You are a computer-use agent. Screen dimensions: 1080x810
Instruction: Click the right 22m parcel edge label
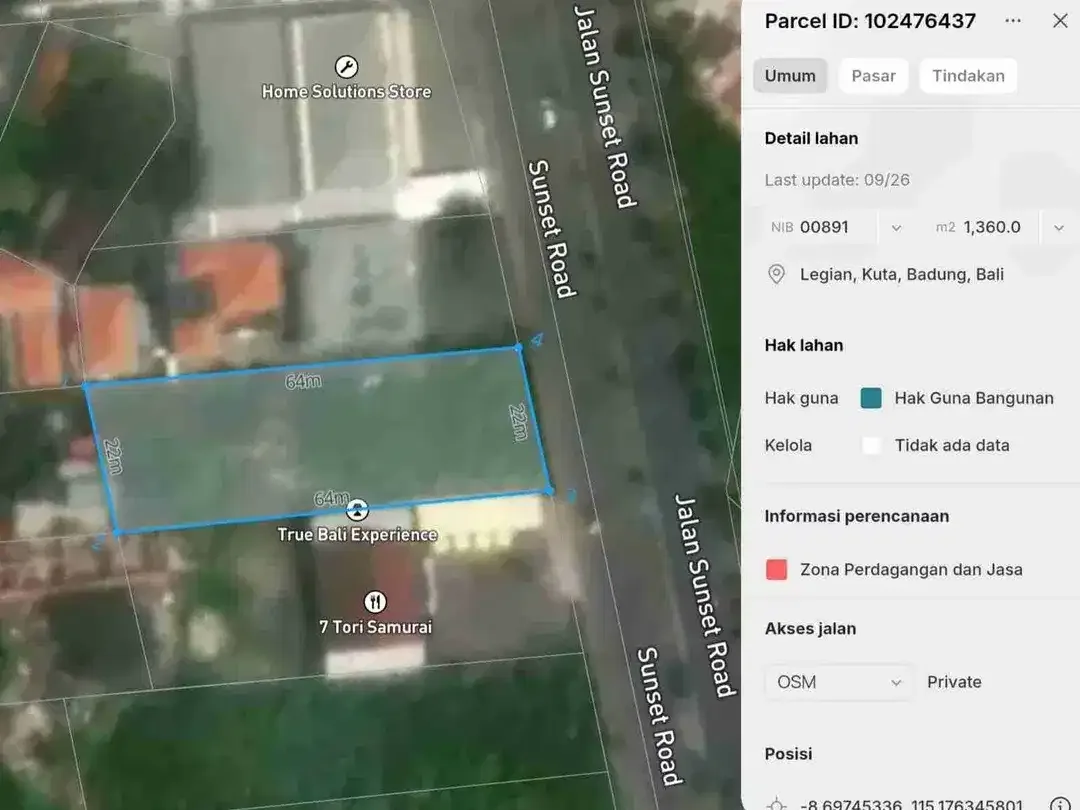click(518, 422)
